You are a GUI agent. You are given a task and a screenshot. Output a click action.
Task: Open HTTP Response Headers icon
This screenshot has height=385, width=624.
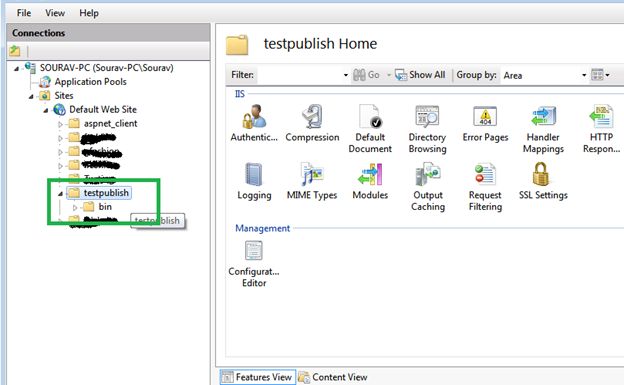click(x=601, y=129)
